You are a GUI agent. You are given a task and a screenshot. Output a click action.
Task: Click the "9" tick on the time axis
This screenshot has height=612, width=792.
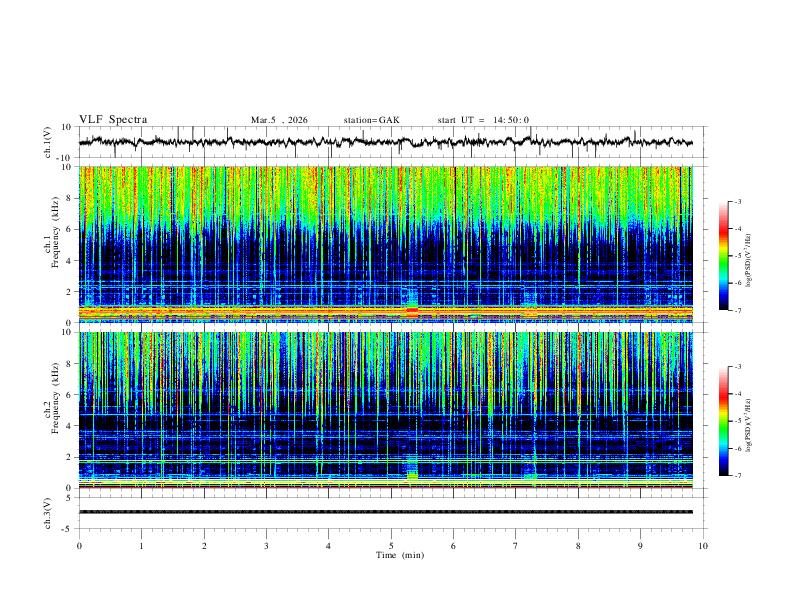coord(640,546)
